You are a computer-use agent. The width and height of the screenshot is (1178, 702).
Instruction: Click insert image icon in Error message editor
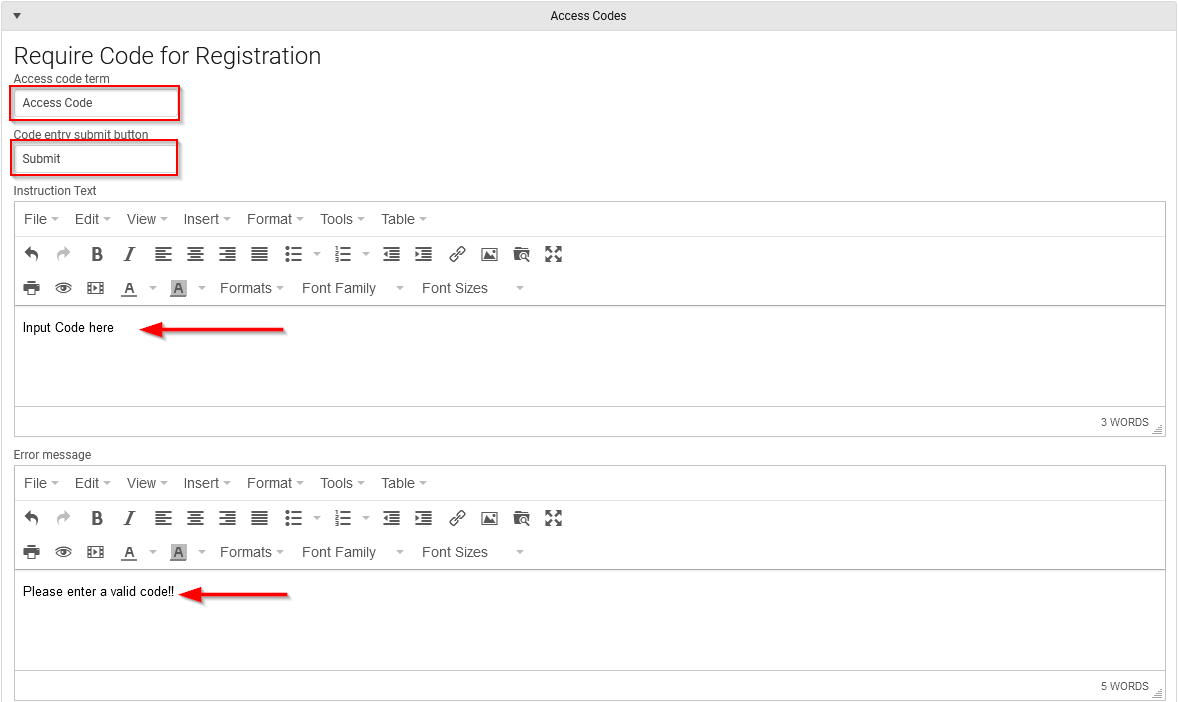pyautogui.click(x=489, y=518)
